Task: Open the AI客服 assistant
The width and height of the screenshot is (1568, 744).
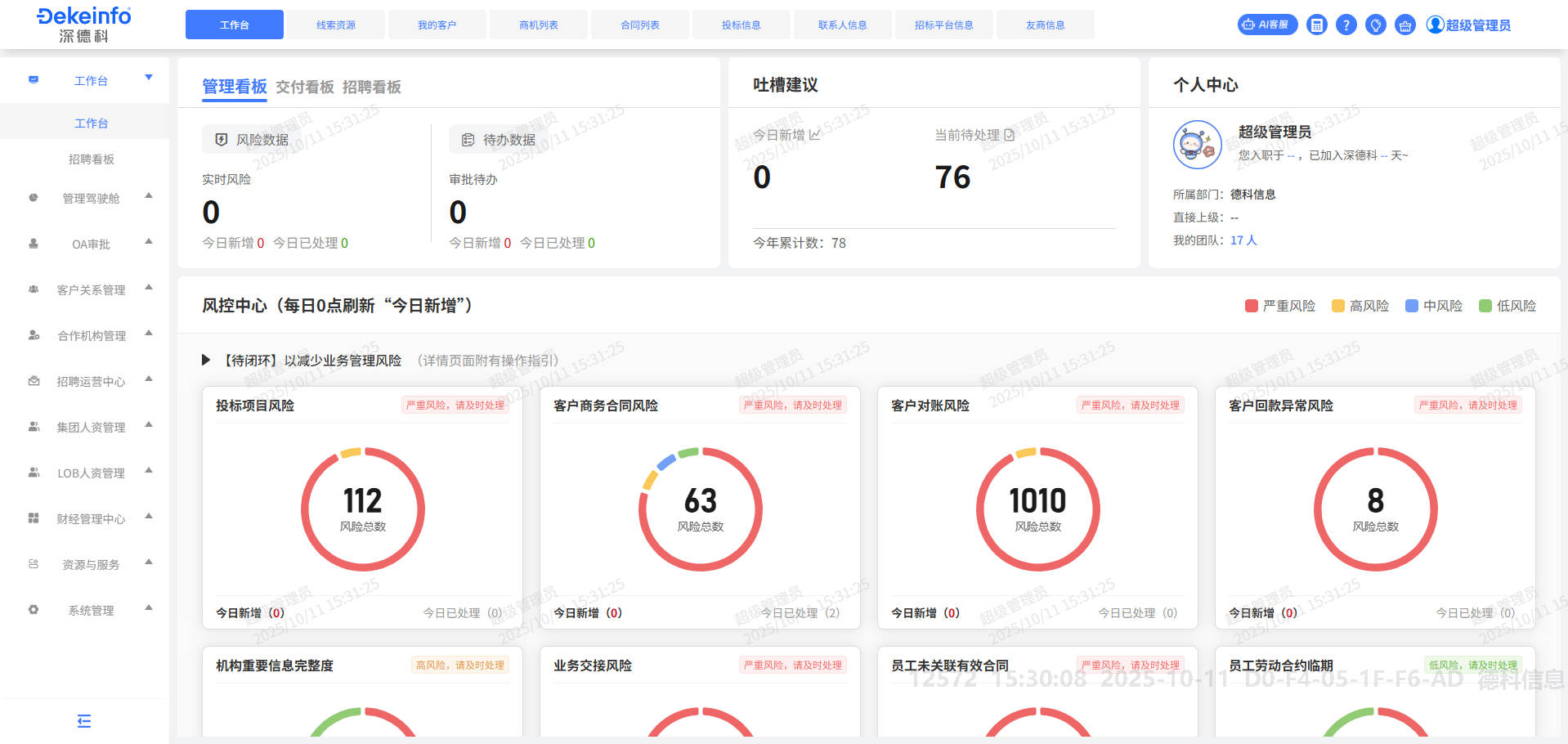Action: pos(1266,25)
